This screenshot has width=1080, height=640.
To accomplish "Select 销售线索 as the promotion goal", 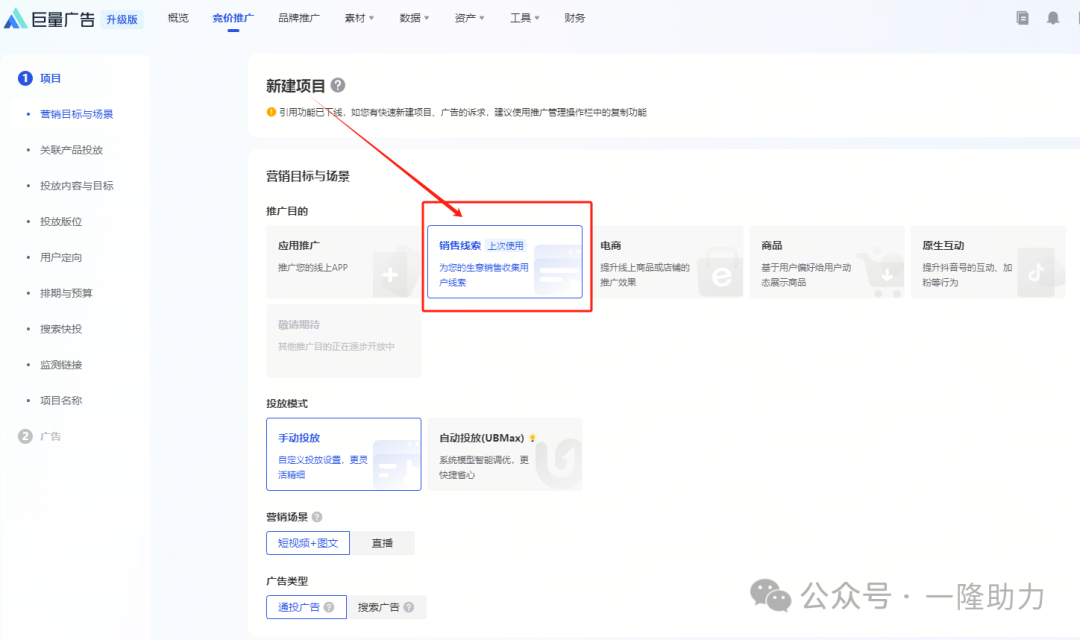I will [x=505, y=262].
